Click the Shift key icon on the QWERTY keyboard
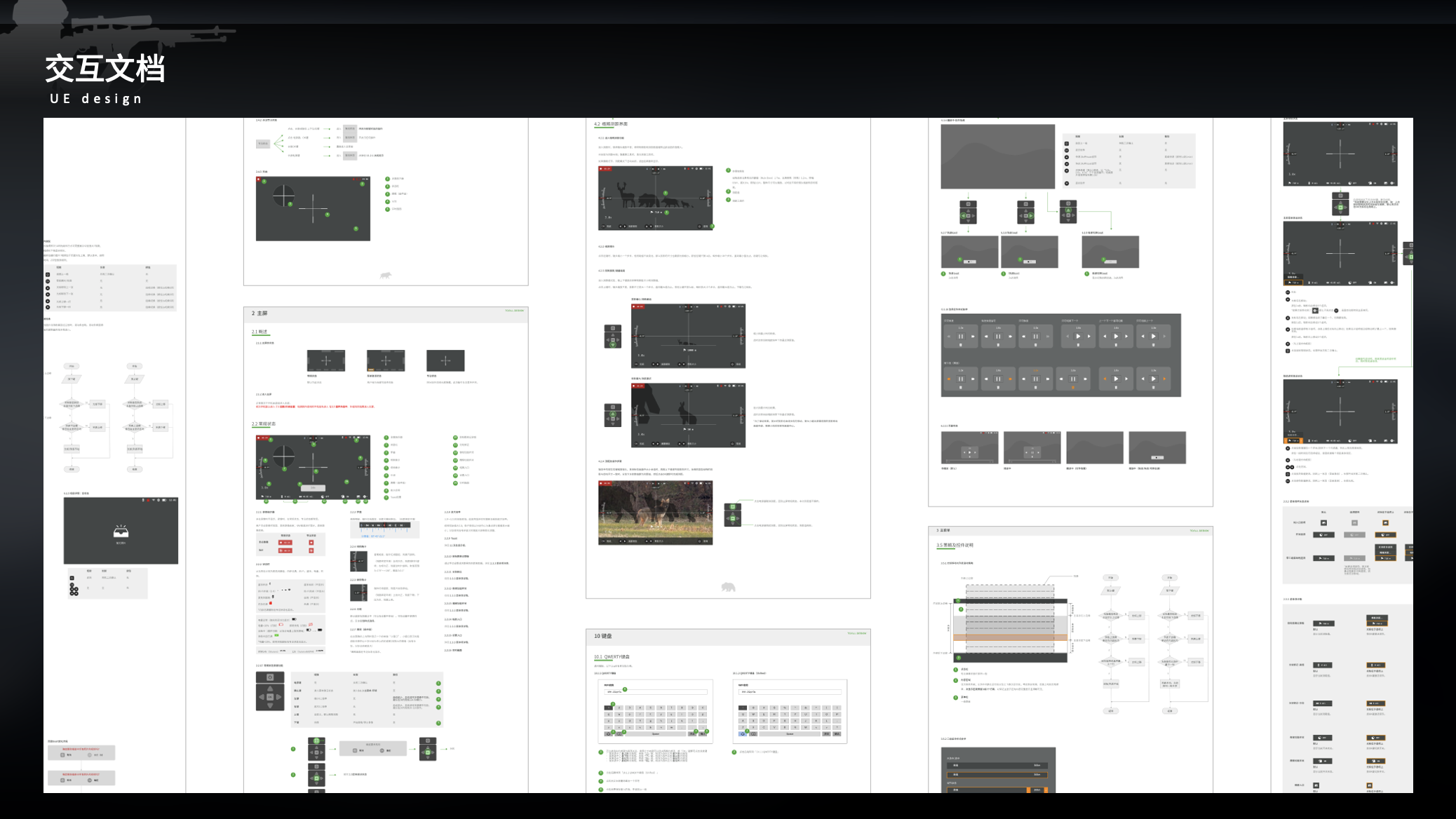1456x819 pixels. click(607, 734)
